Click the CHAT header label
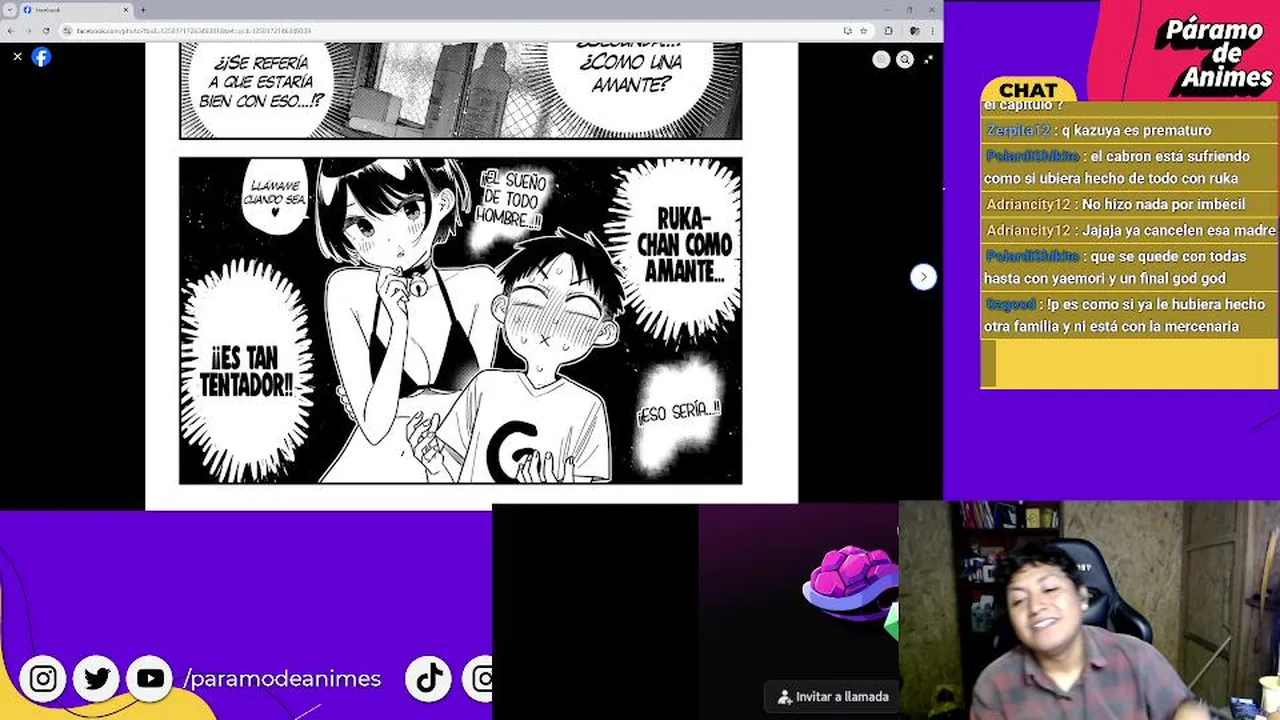Viewport: 1280px width, 720px height. point(1028,90)
